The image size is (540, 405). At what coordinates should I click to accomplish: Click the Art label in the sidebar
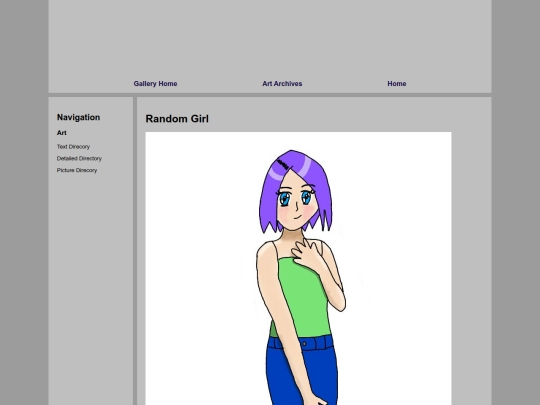(x=62, y=133)
